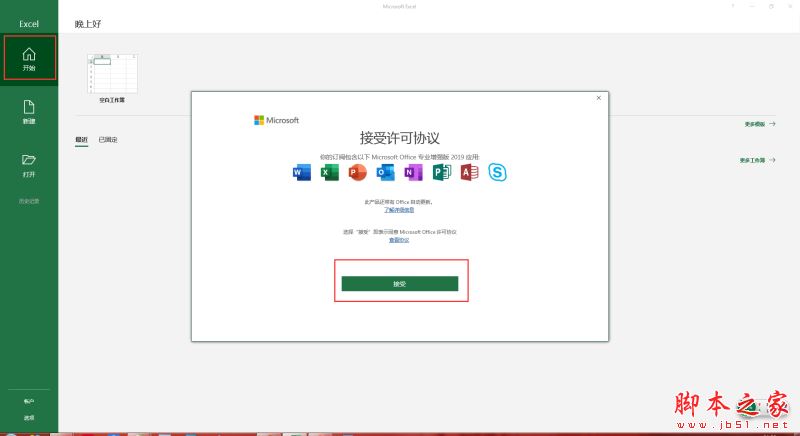Screen dimensions: 800x436
Task: Open 选项 options in the sidebar
Action: pos(29,418)
